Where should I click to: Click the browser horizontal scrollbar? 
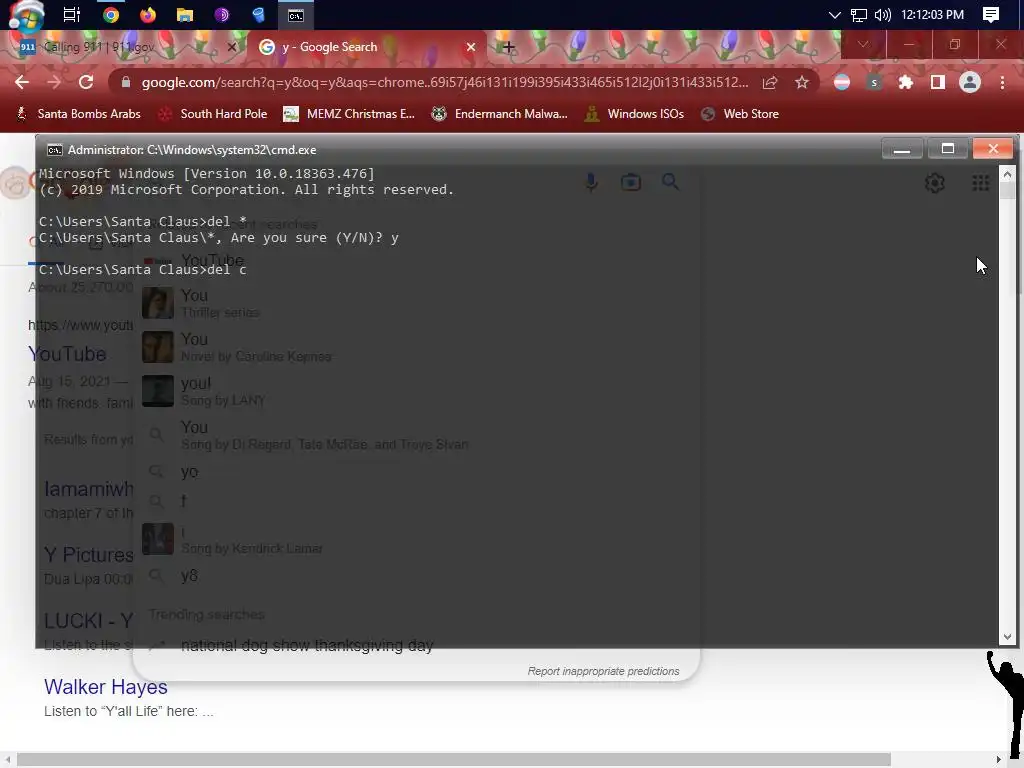coord(454,759)
